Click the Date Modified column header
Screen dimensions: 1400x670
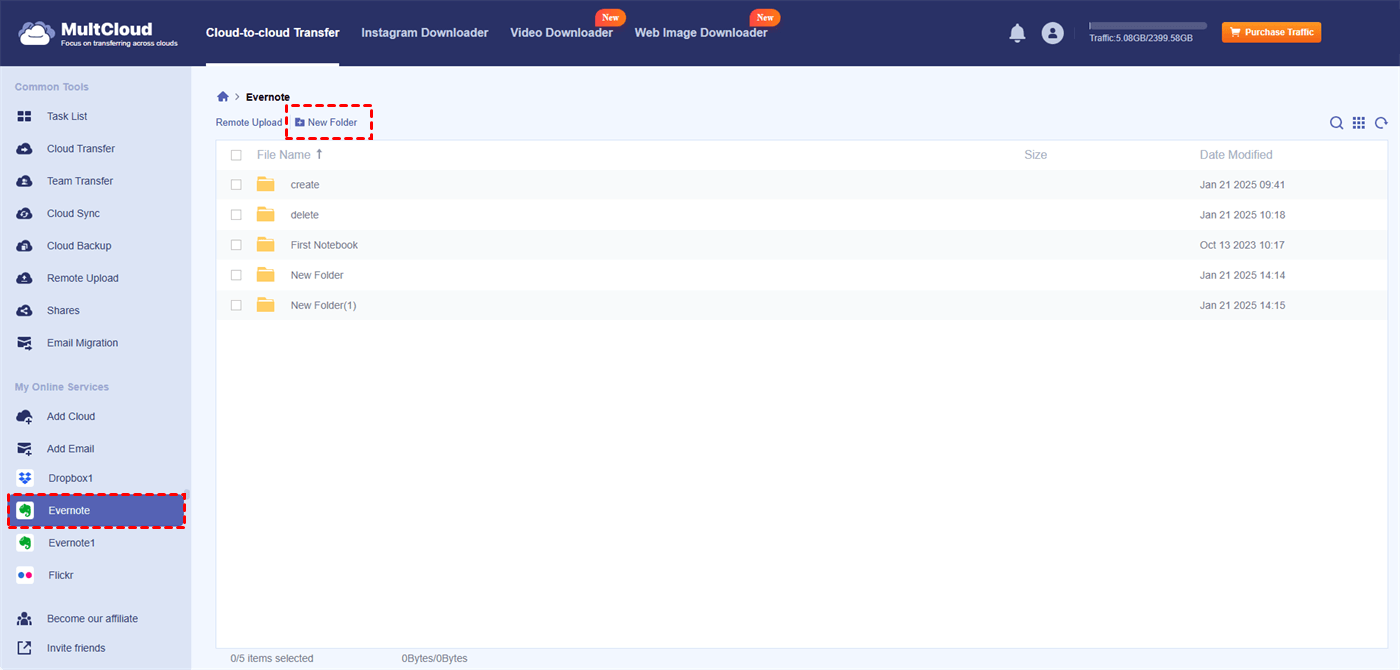[x=1236, y=155]
